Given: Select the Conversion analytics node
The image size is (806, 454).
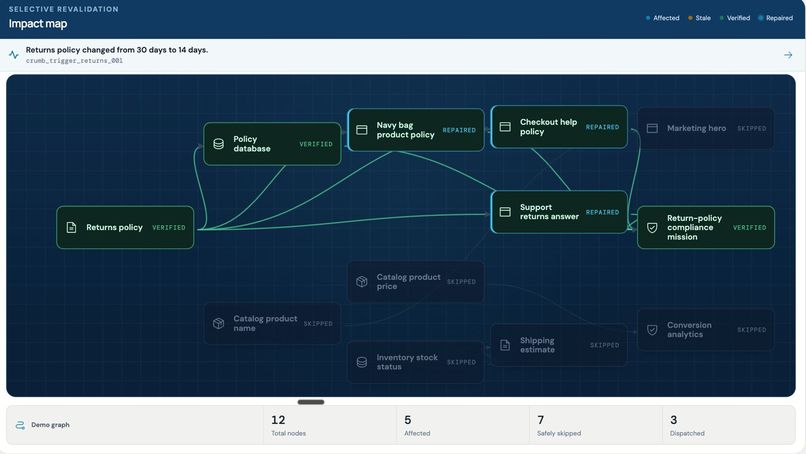Looking at the screenshot, I should pos(706,330).
